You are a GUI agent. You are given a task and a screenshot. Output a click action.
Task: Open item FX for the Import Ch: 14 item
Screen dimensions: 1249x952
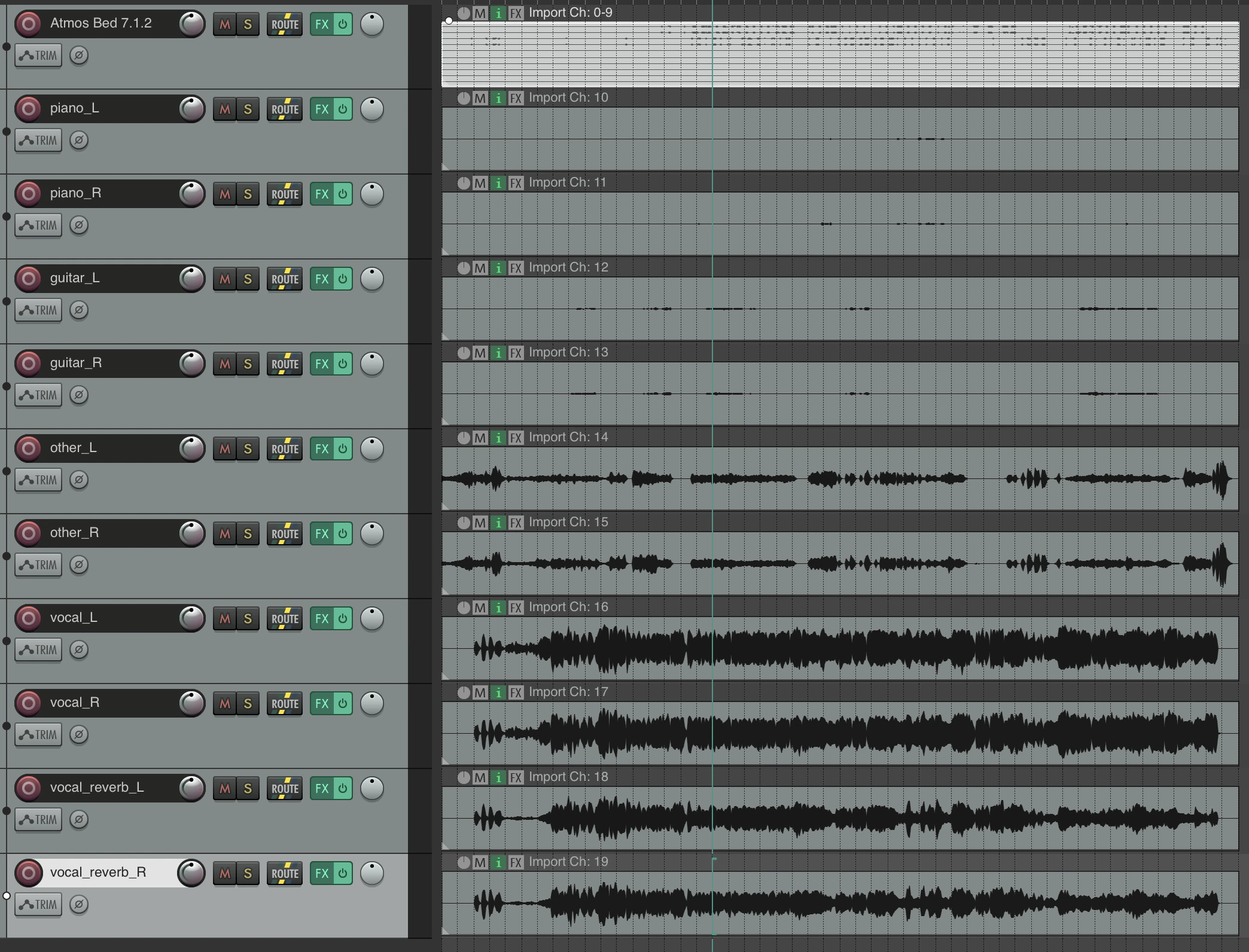[516, 438]
